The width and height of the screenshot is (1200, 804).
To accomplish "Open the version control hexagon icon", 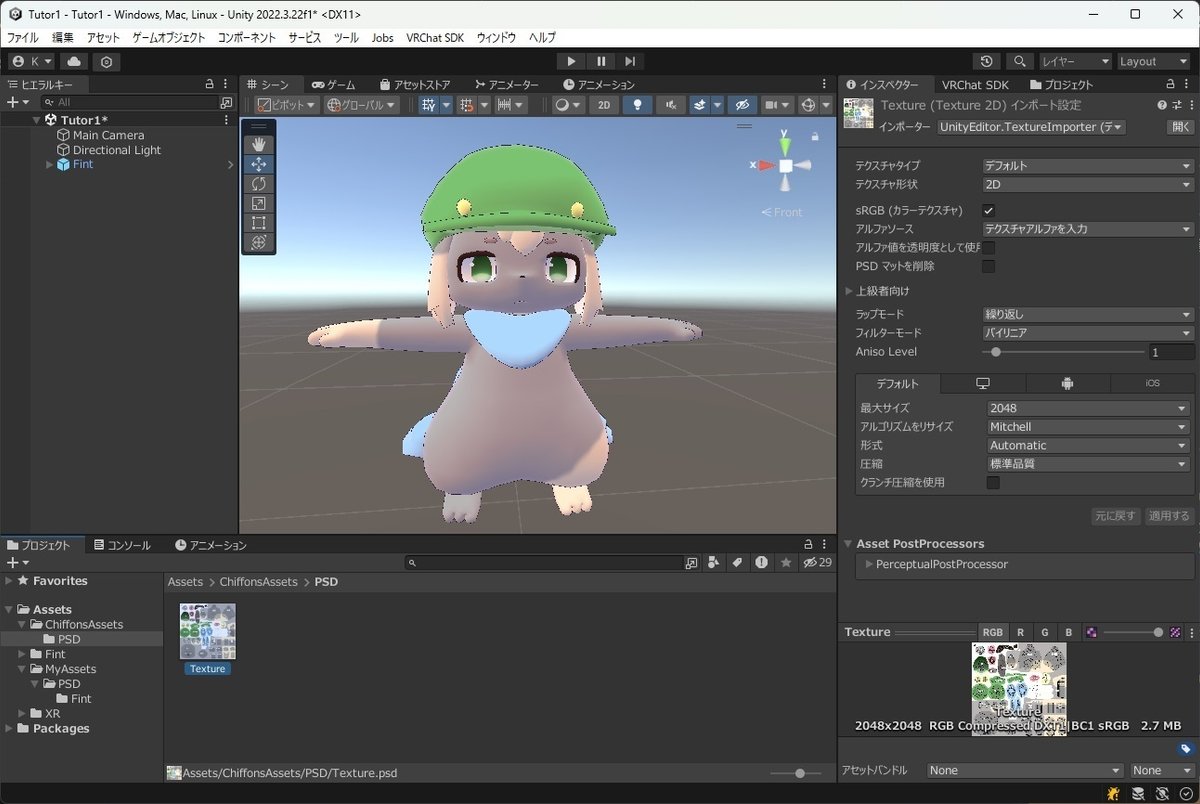I will click(106, 61).
